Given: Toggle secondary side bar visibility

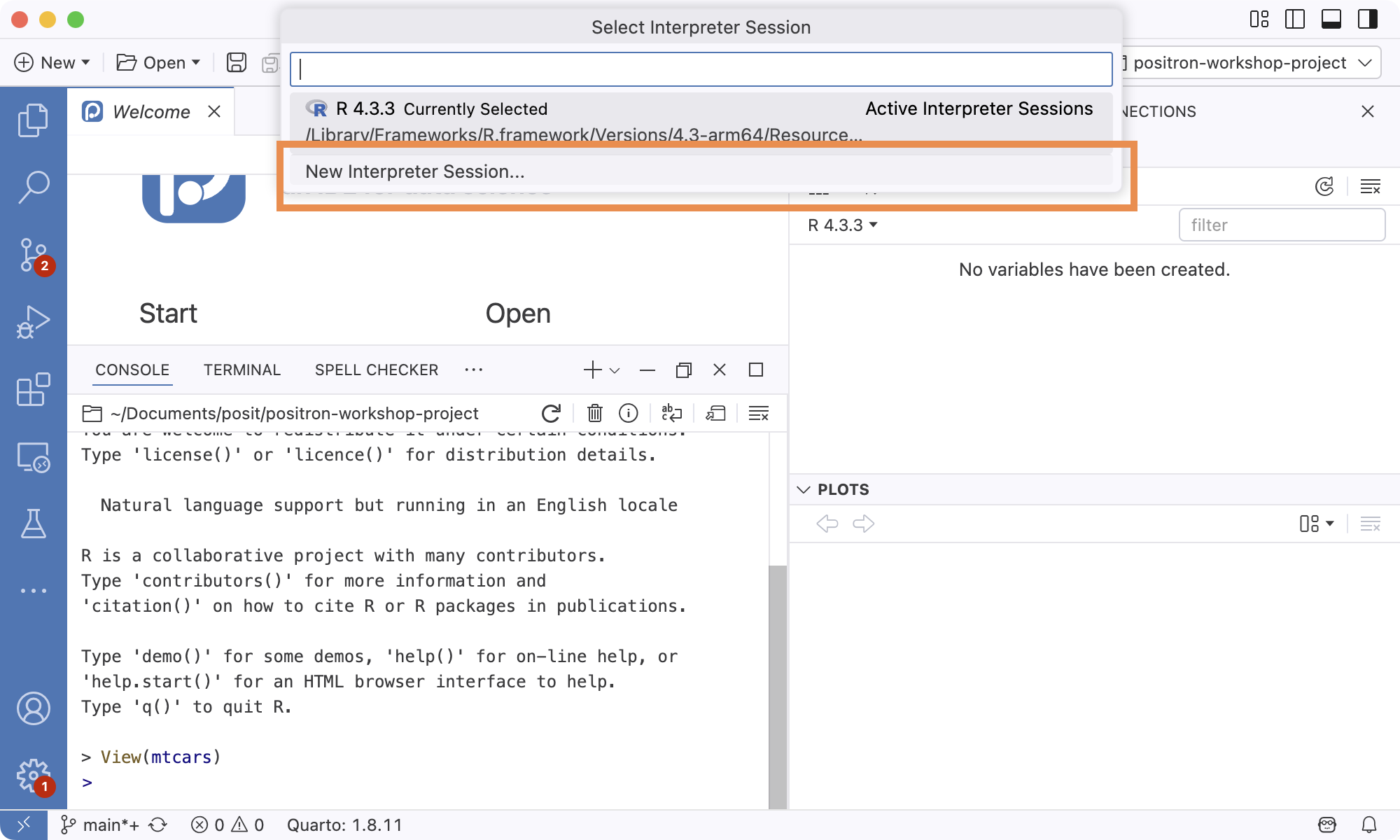Looking at the screenshot, I should pos(1368,19).
